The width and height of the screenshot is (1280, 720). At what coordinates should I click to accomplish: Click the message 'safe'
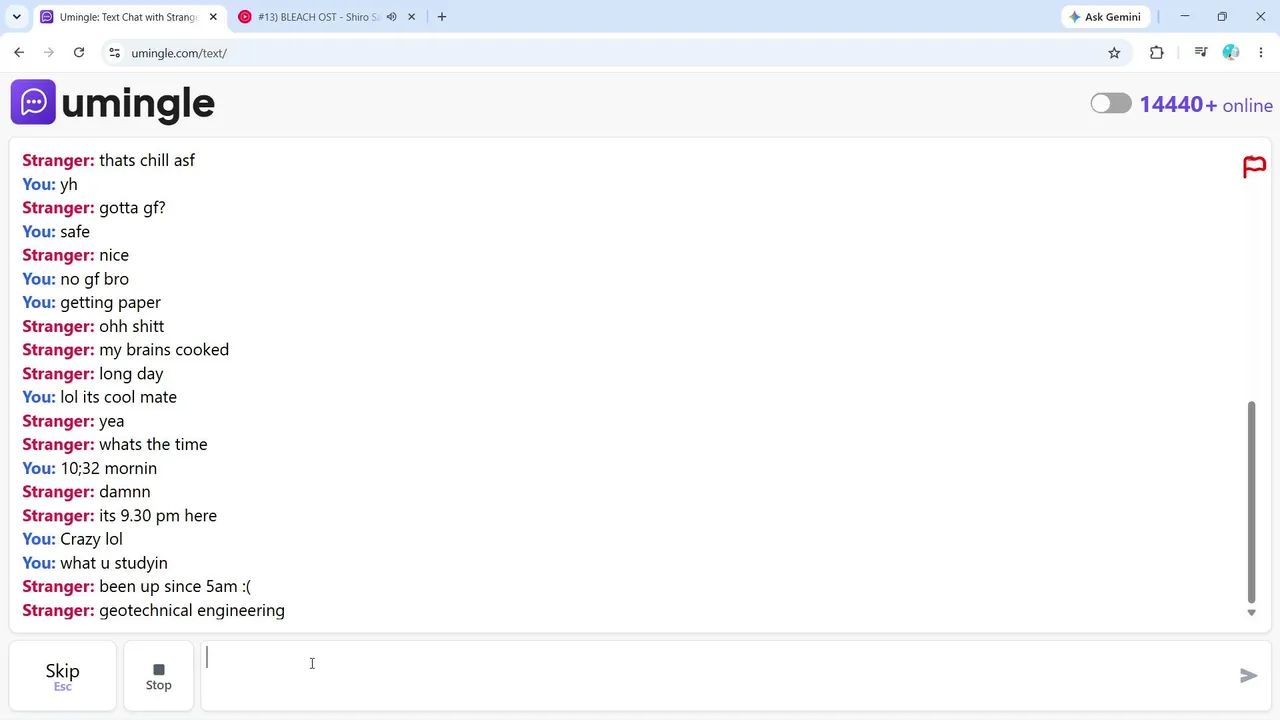[x=75, y=232]
